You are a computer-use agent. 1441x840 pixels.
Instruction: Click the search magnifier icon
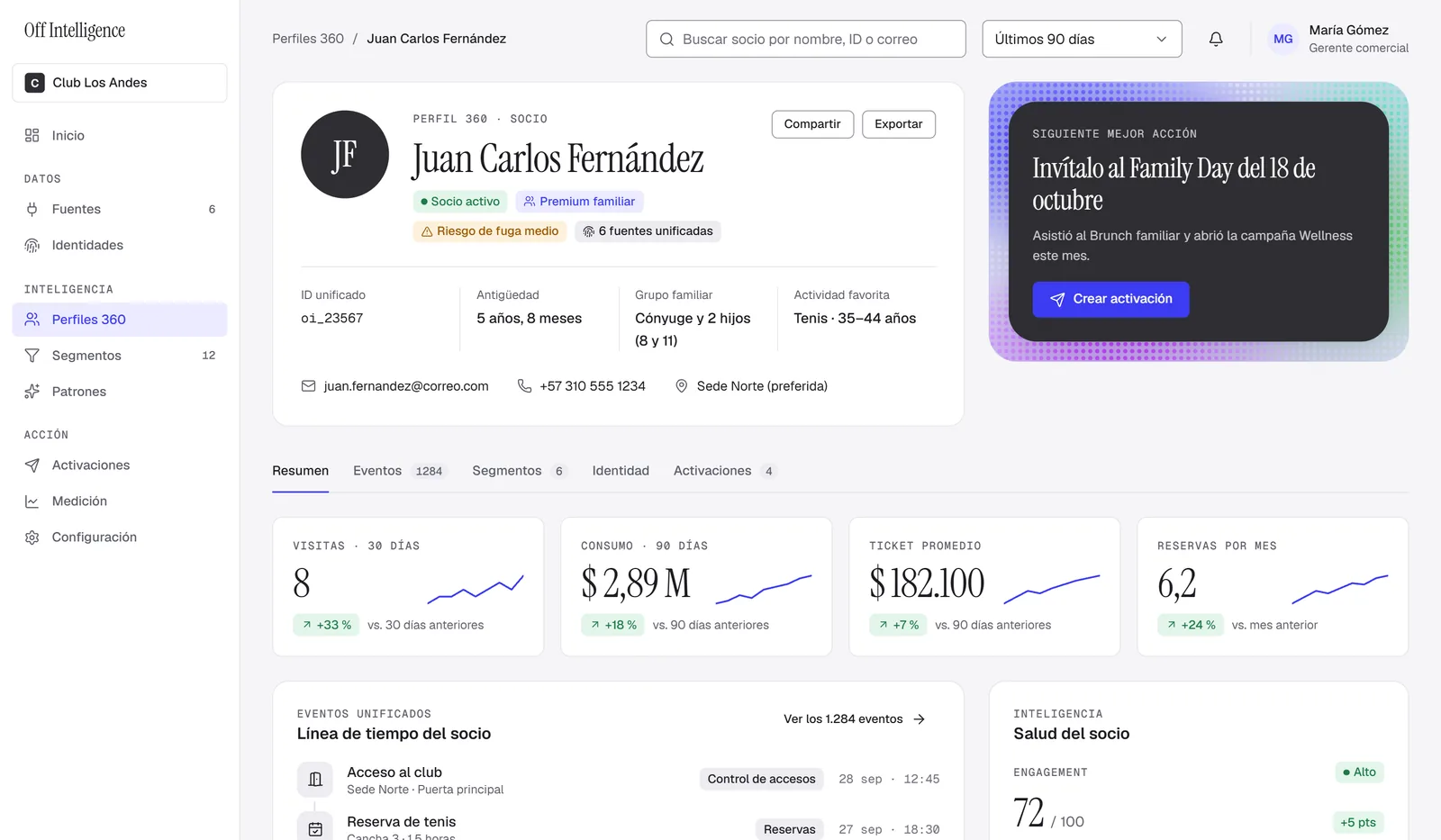[667, 40]
